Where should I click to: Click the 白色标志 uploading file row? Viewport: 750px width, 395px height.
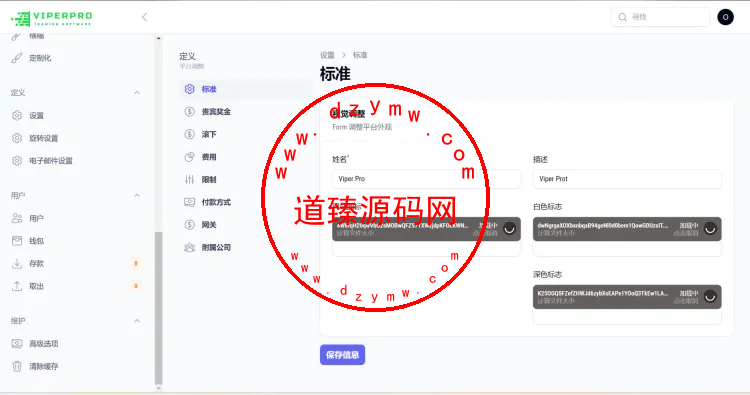(627, 229)
